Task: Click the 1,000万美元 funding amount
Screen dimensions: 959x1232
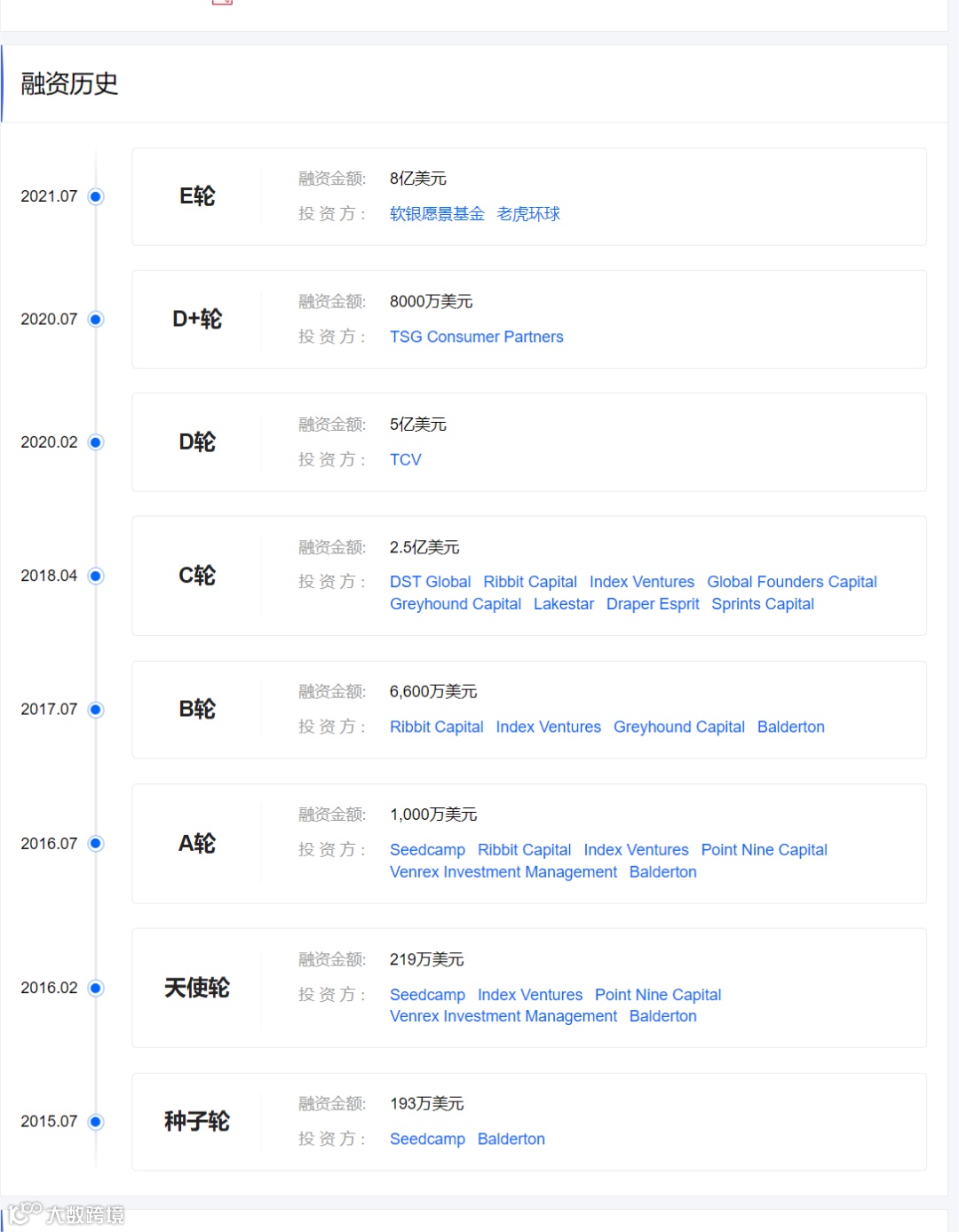Action: pyautogui.click(x=433, y=815)
